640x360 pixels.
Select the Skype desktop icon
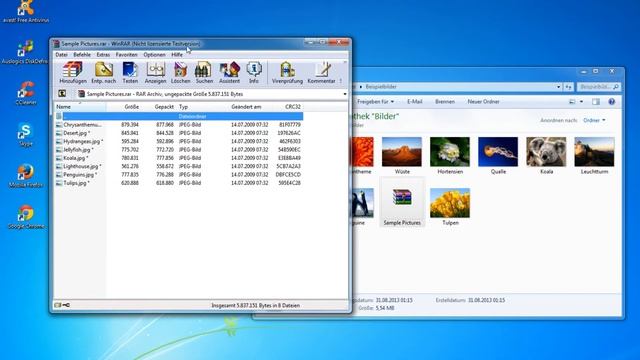(25, 135)
